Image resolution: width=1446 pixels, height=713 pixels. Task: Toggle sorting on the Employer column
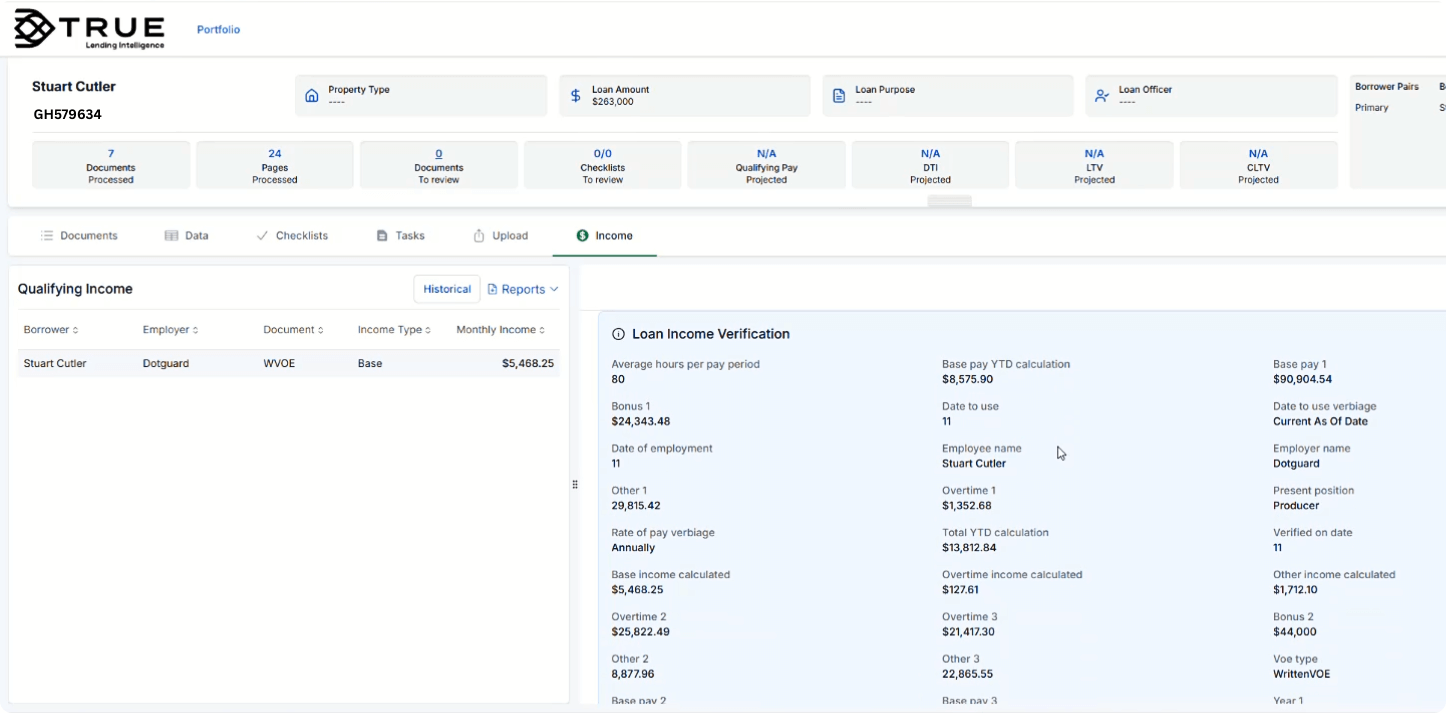(194, 329)
